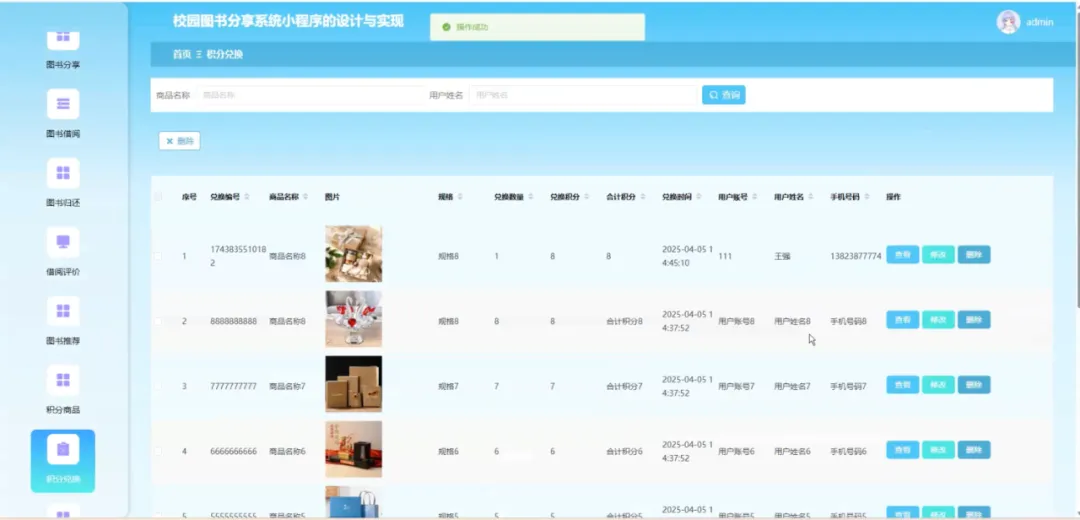Open the 图书推荐 sidebar icon
The height and width of the screenshot is (520, 1080).
(63, 311)
